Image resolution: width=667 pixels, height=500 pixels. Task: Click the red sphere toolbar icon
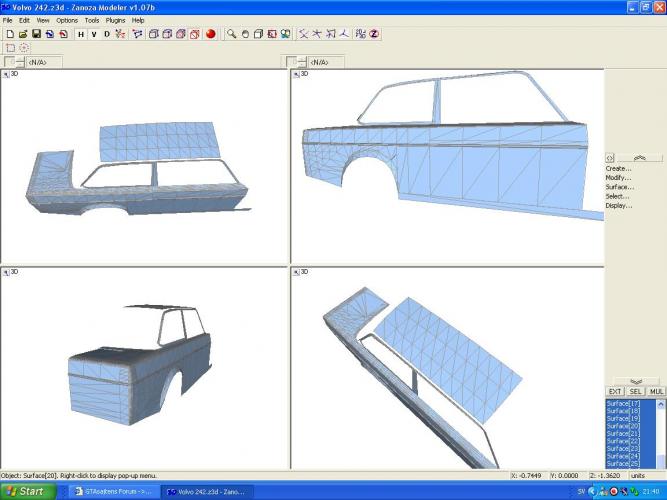coord(211,34)
